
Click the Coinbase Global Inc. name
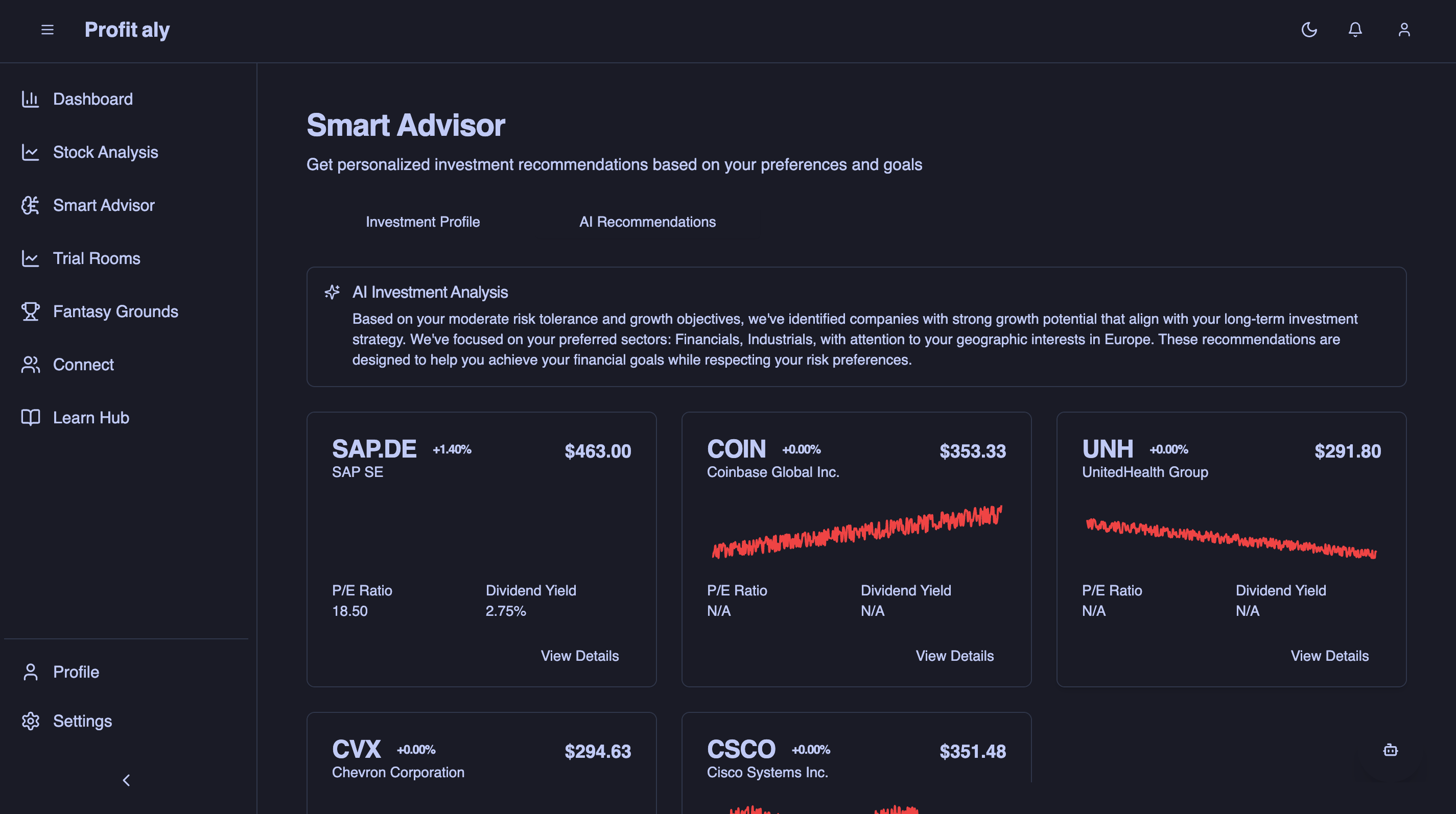click(x=773, y=472)
